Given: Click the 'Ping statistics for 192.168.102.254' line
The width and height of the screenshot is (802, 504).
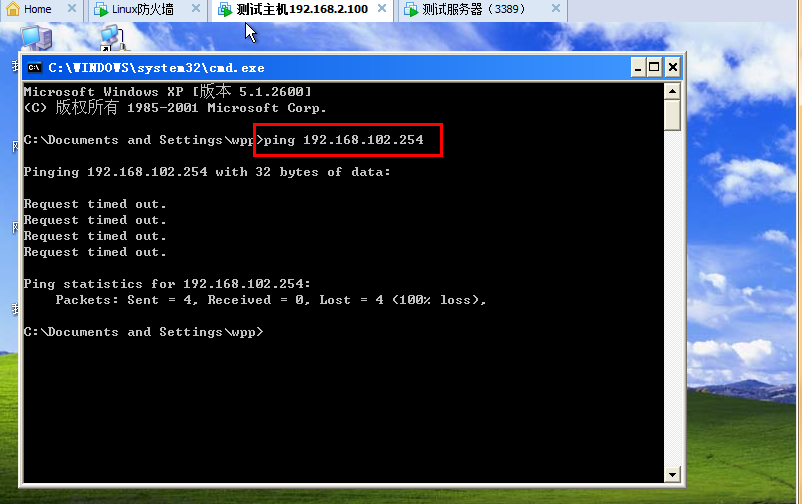Looking at the screenshot, I should click(x=167, y=283).
